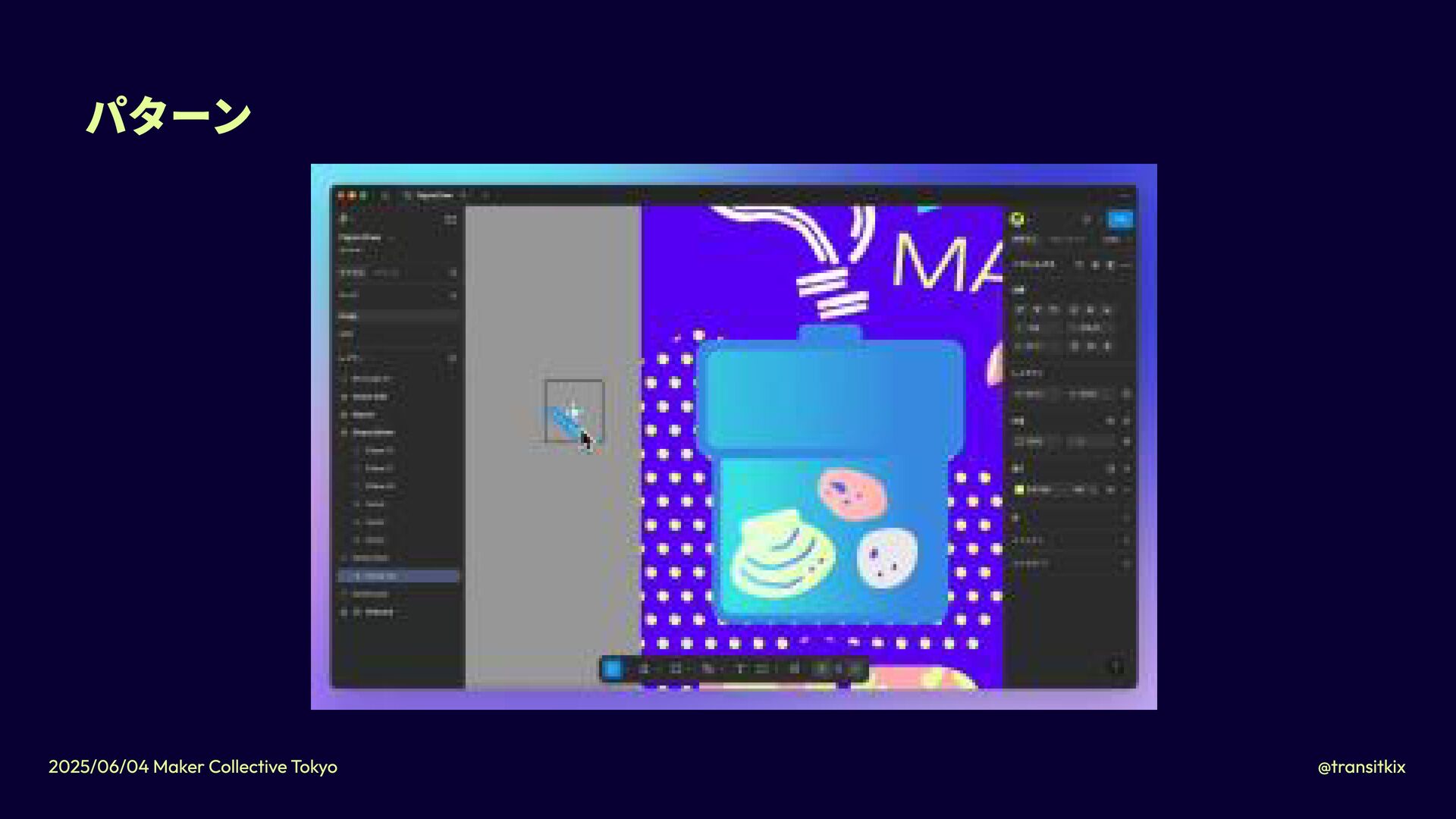Switch to the Prototype tab in right panel
Viewport: 1456px width, 819px height.
pos(1067,240)
